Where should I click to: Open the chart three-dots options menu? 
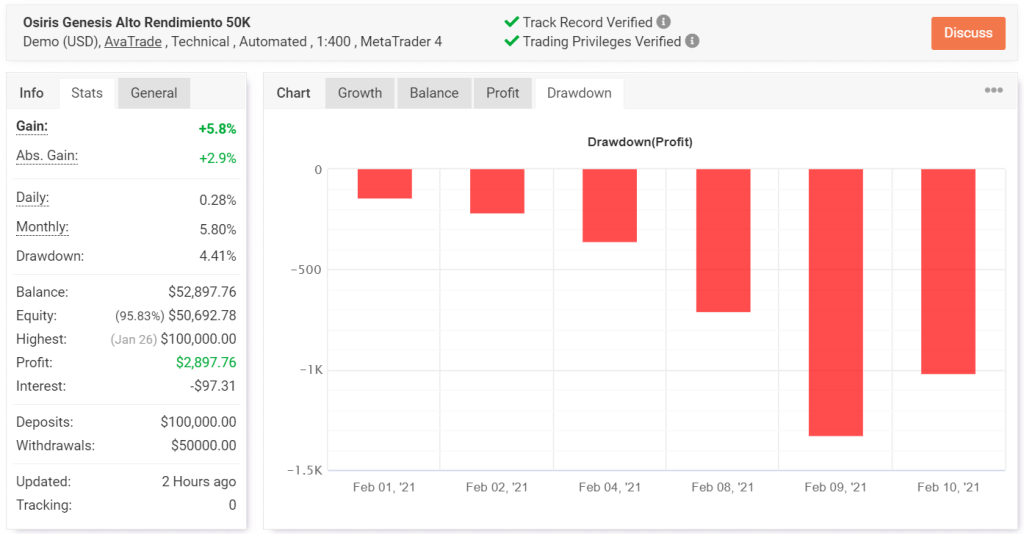[993, 90]
